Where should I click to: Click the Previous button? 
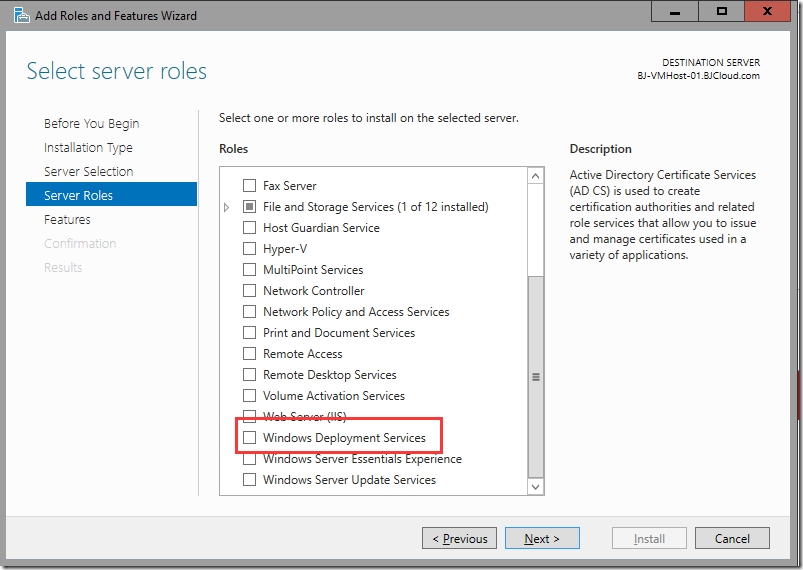[459, 538]
